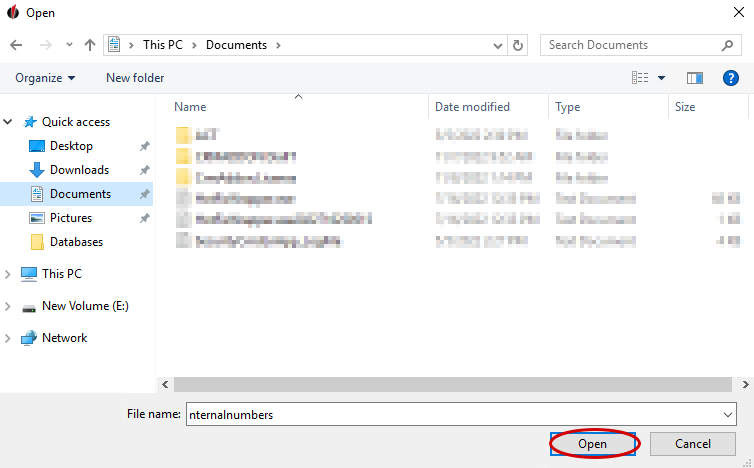
Task: Expand the This PC tree node
Action: [x=8, y=274]
